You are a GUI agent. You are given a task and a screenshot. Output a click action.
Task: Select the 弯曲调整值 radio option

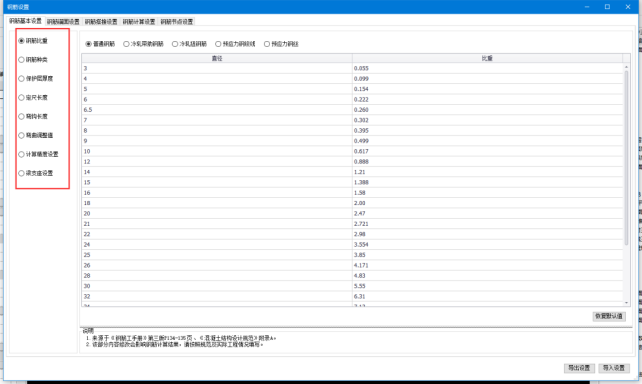pyautogui.click(x=36, y=135)
